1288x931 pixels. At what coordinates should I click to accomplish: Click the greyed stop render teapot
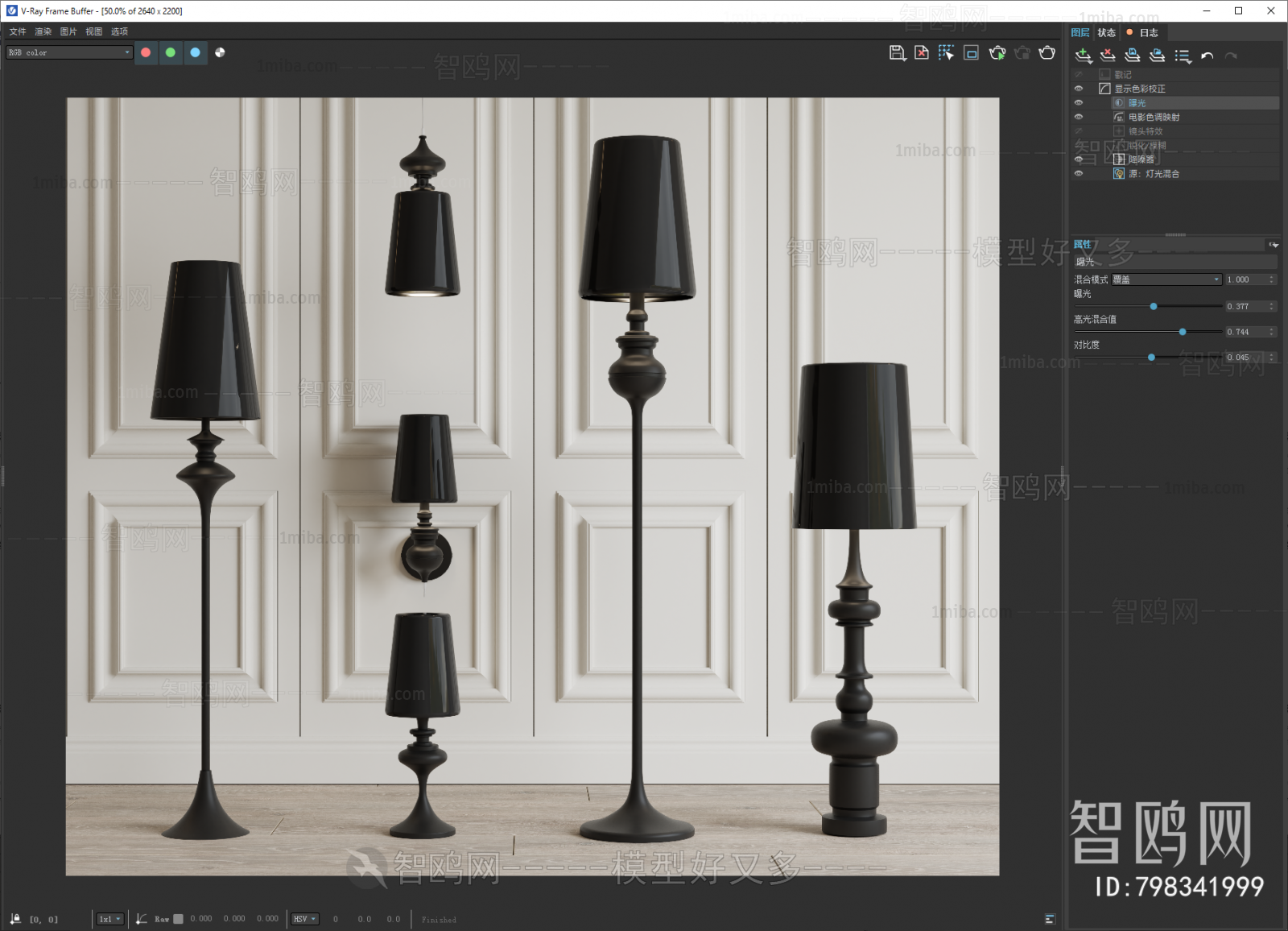point(1022,53)
